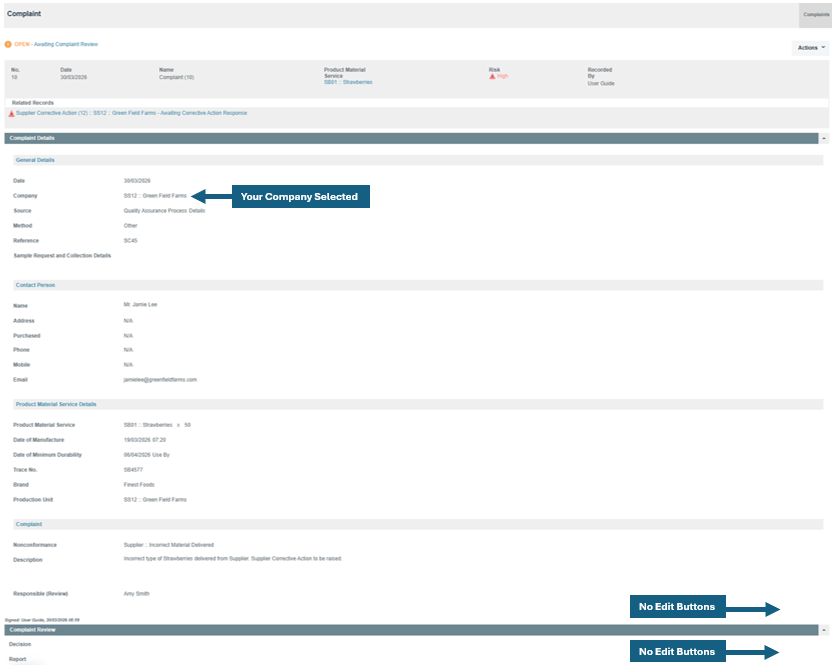Click the related record warning triangle icon
Image resolution: width=833 pixels, height=669 pixels.
click(x=11, y=114)
